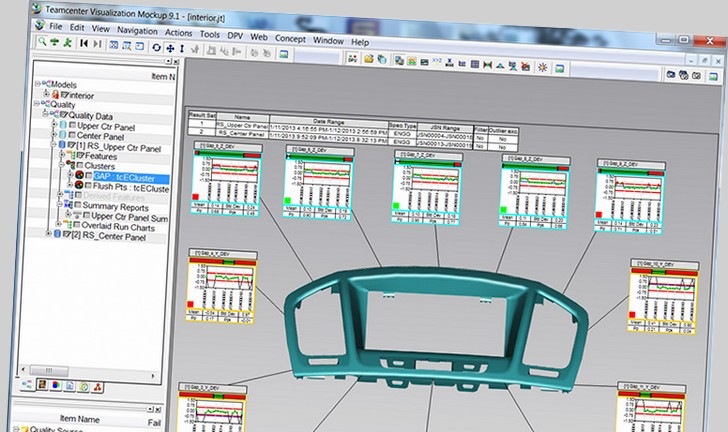This screenshot has width=728, height=432.
Task: Click the magnifier zoom tool icon
Action: point(42,42)
